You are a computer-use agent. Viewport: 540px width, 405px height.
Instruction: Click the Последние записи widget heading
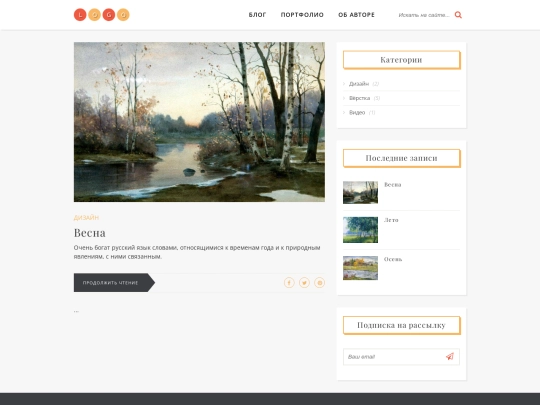[x=402, y=158]
